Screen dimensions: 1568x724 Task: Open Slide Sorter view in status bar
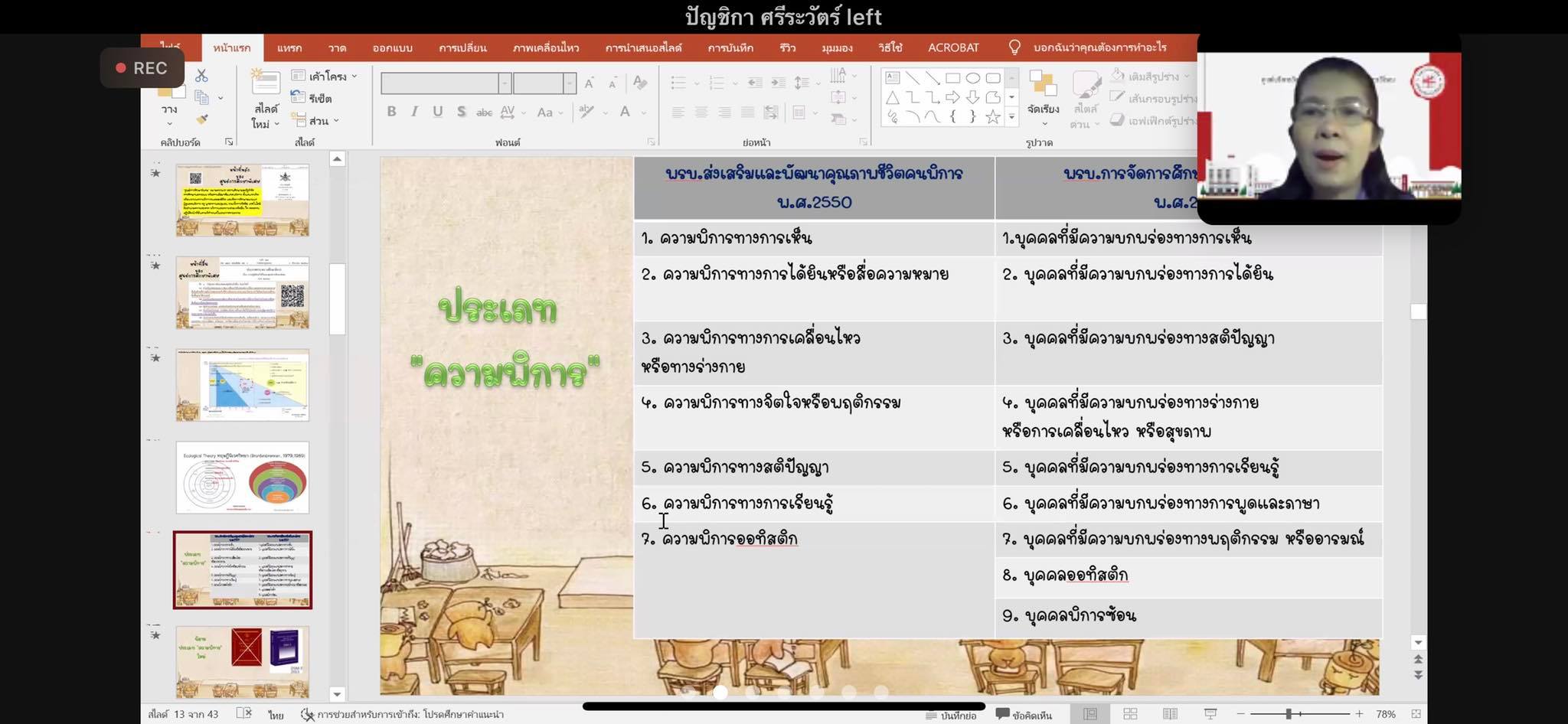pos(1130,714)
